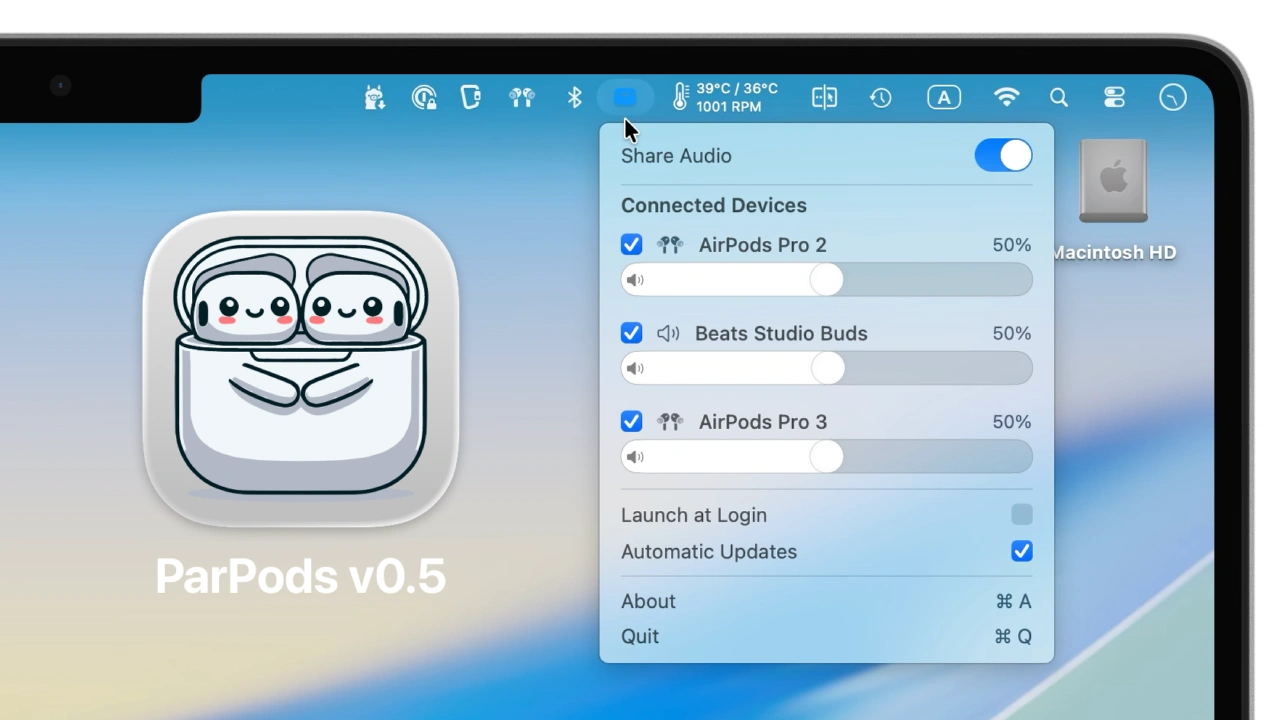Click the AirPods icon in the menu bar
1280x720 pixels.
pos(522,97)
